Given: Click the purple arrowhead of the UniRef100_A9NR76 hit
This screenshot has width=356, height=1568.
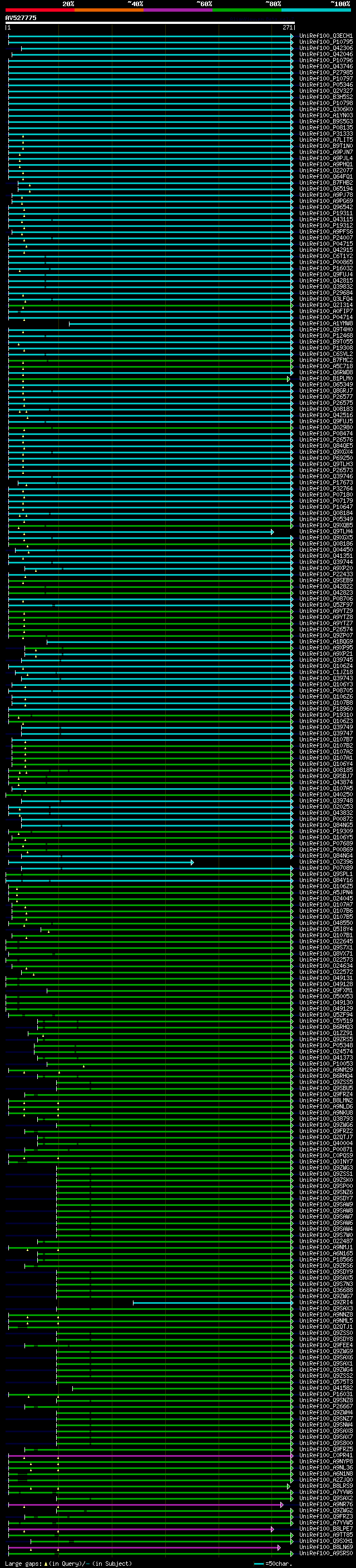Looking at the screenshot, I should pos(281,1505).
